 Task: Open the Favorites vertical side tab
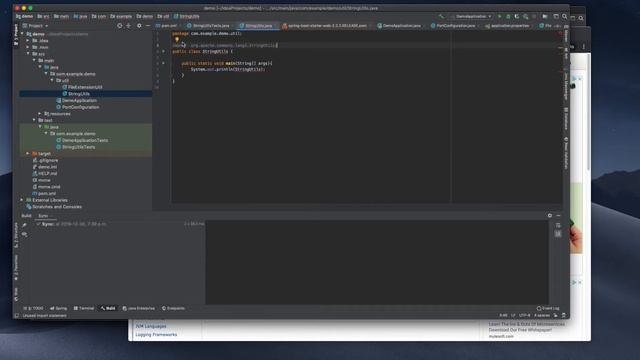(16, 267)
